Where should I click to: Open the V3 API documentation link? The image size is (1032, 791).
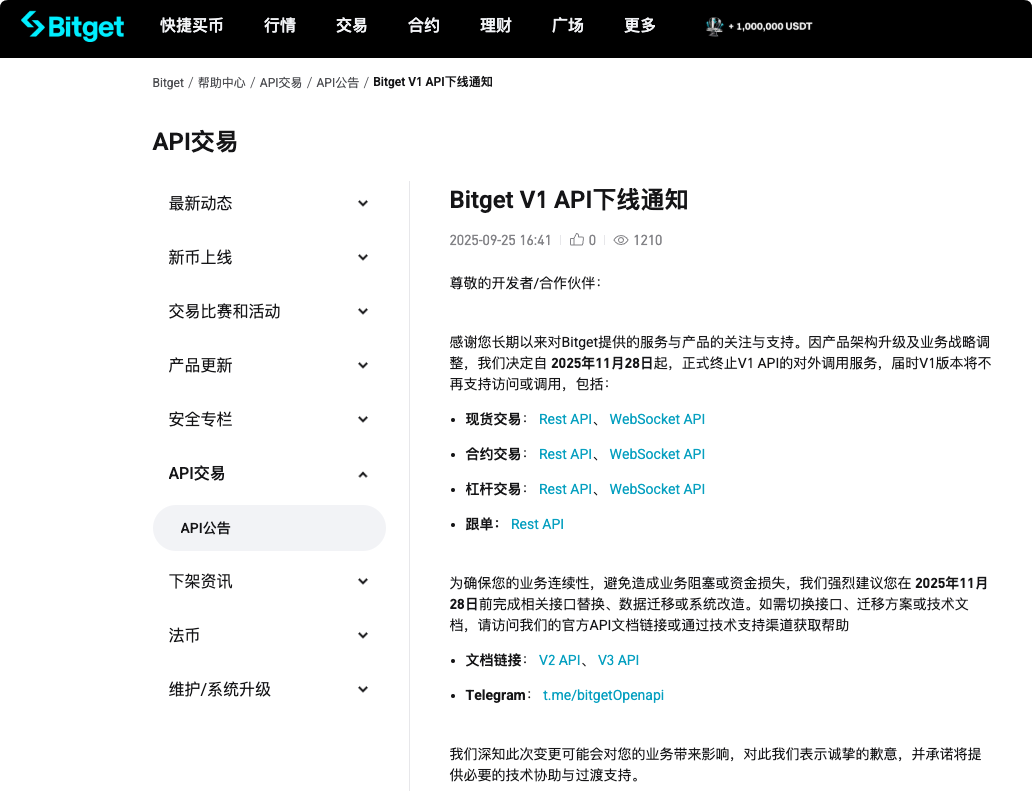point(618,660)
